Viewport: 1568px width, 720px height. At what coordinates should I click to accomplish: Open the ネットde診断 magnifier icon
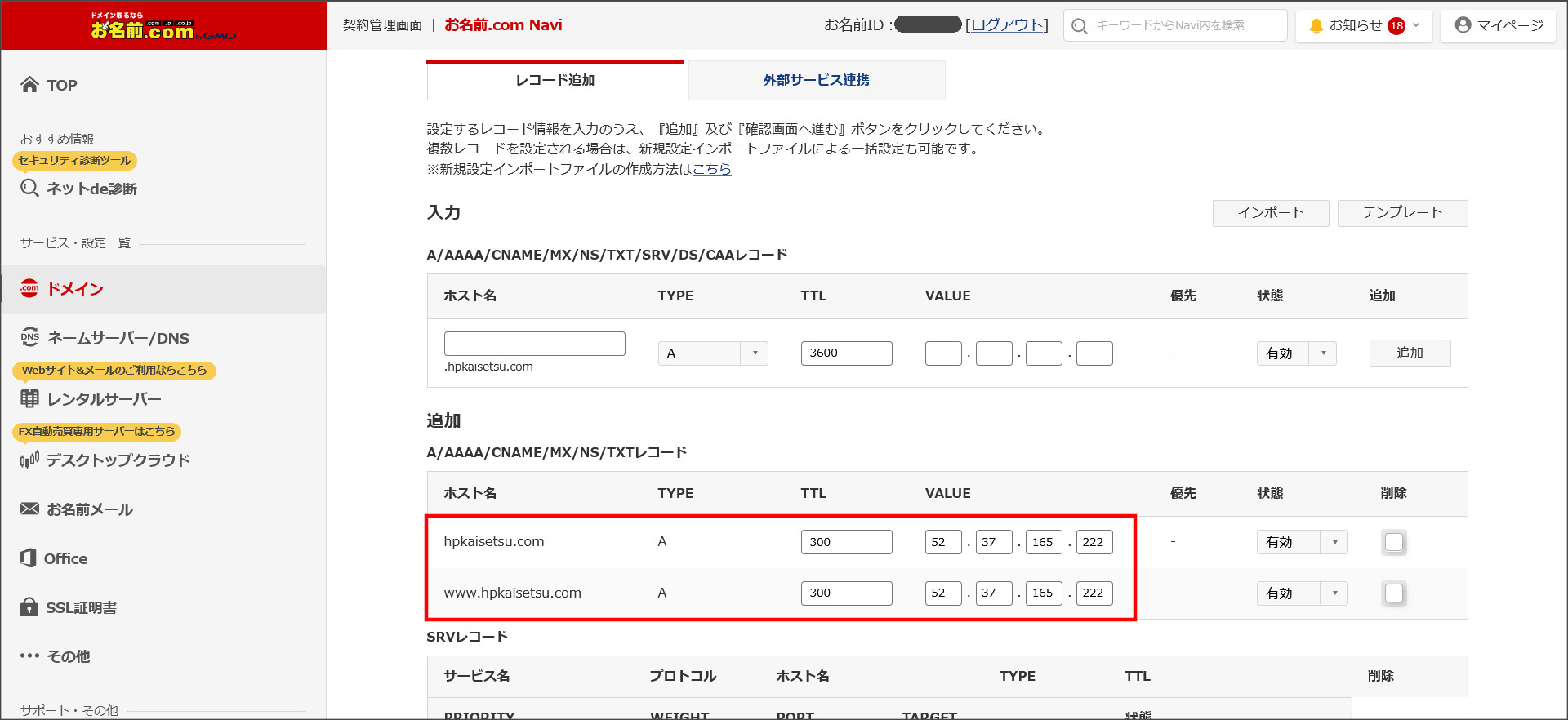(x=30, y=189)
